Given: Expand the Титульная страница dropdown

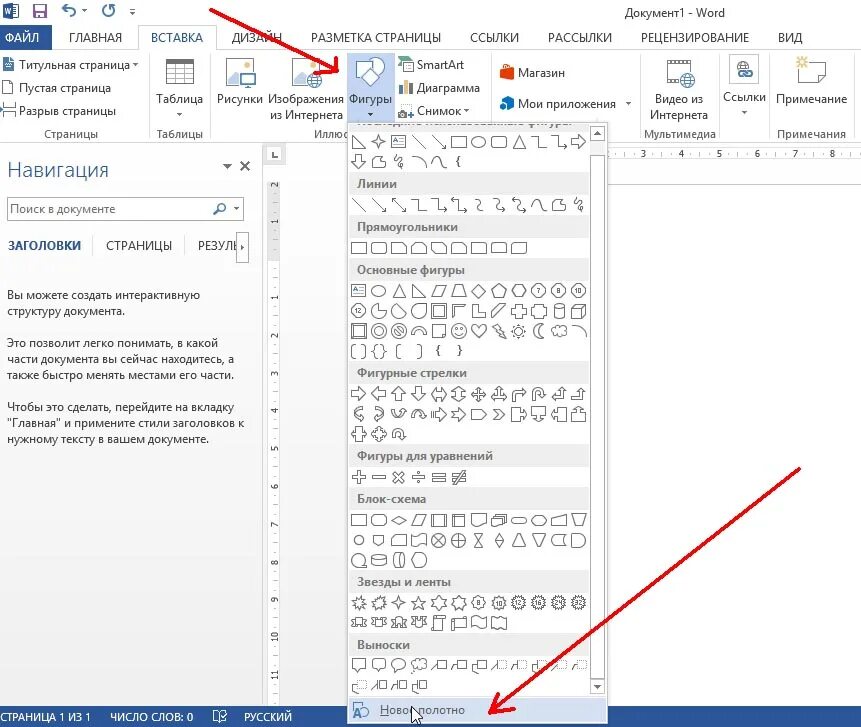Looking at the screenshot, I should [x=135, y=65].
